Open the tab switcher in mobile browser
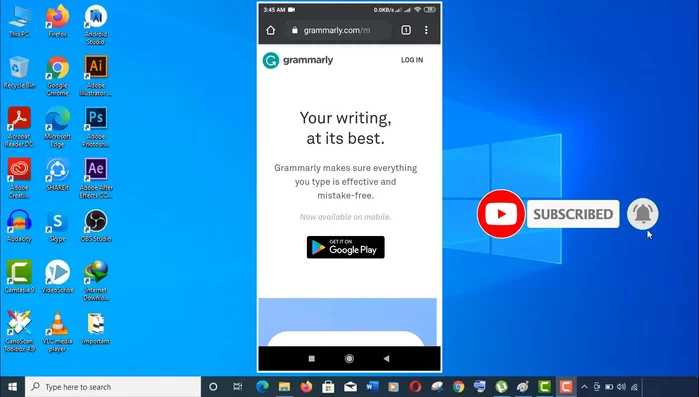Screen dimensions: 699x397 pyautogui.click(x=406, y=30)
